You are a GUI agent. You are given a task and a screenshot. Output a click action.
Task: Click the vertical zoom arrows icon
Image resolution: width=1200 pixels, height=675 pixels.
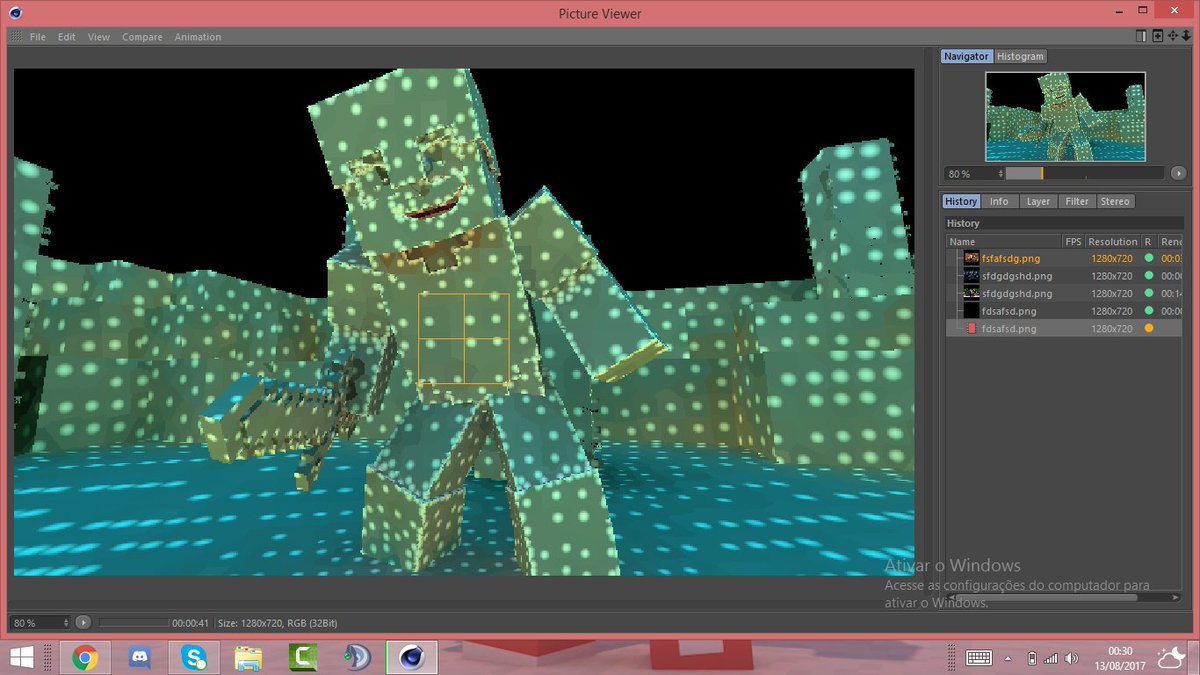coord(1185,36)
